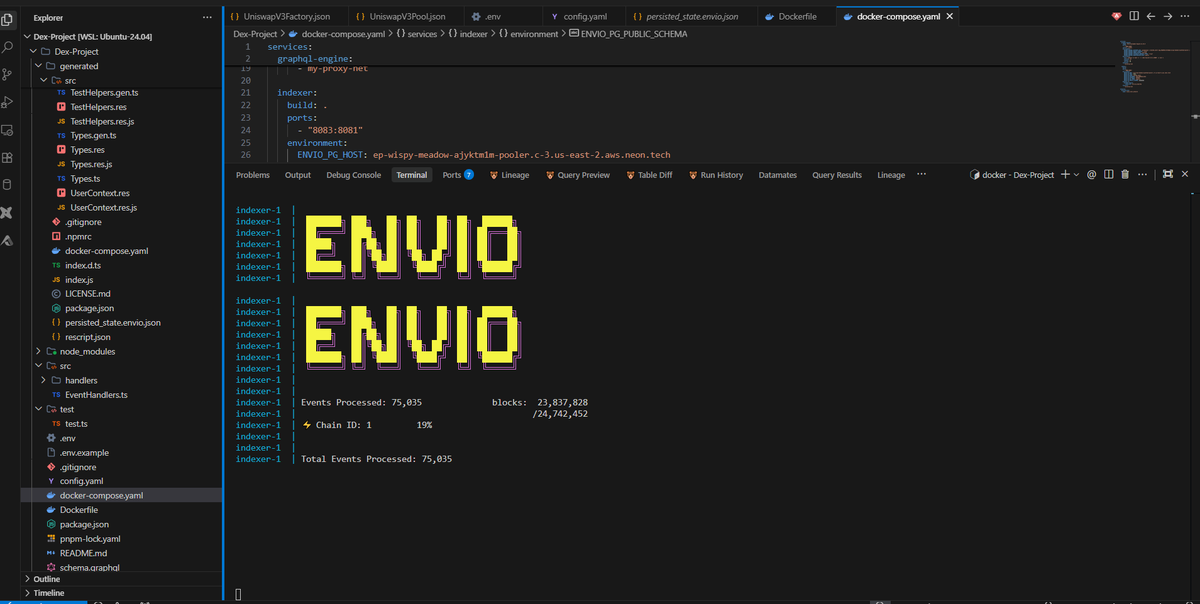Open the Query Preview panel tab
This screenshot has height=604, width=1200.
coord(578,175)
